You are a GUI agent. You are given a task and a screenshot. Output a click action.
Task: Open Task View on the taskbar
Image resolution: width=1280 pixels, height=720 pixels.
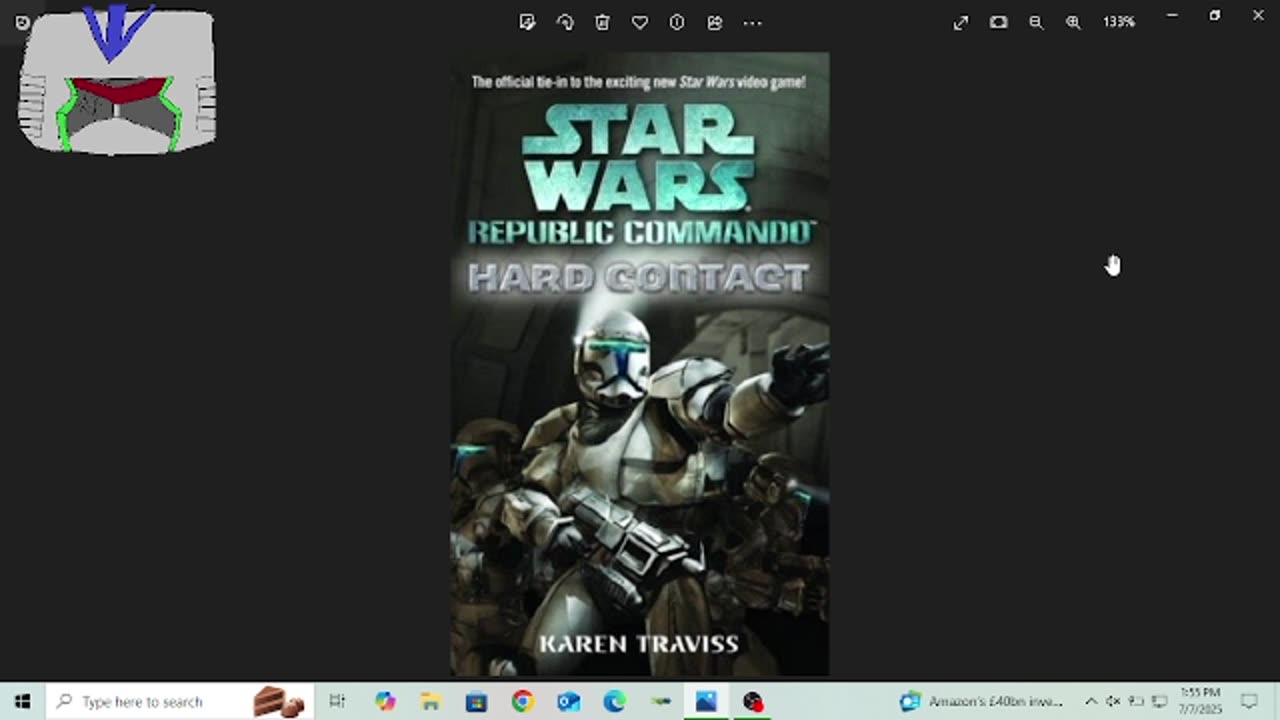(x=337, y=702)
